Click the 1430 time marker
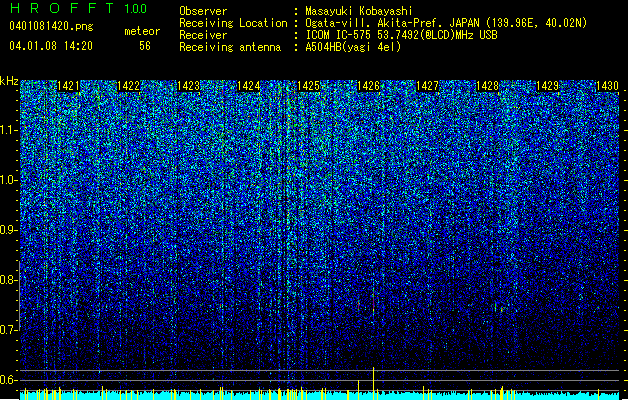 coord(607,86)
